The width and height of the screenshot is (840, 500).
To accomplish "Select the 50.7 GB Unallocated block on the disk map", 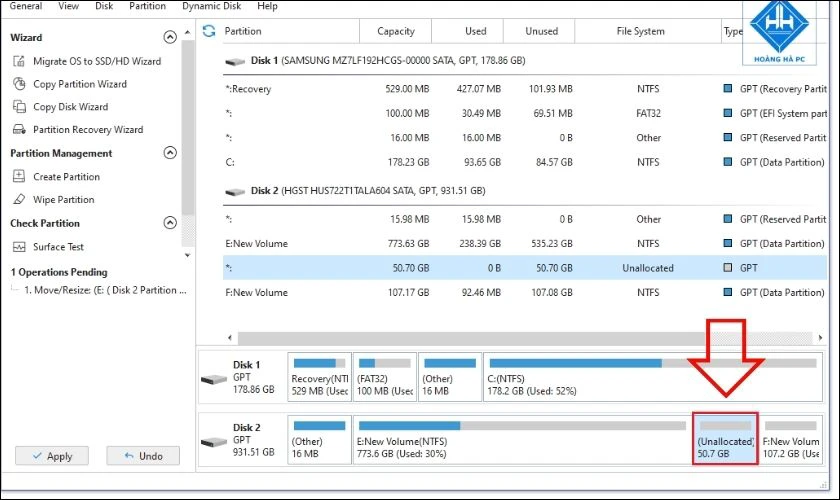I will (x=725, y=438).
